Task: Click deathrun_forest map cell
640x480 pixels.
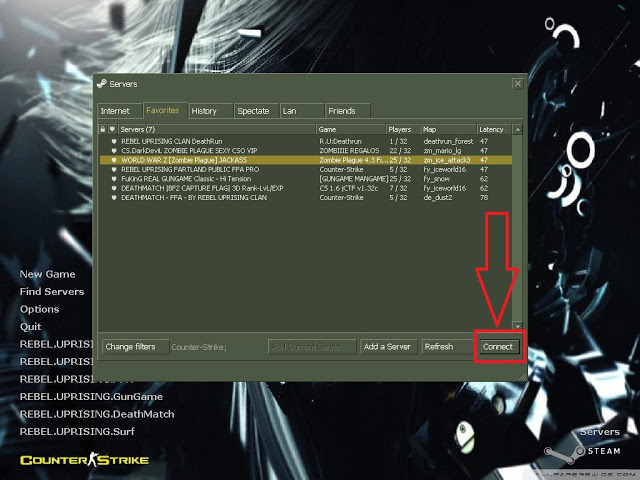Action: click(448, 141)
